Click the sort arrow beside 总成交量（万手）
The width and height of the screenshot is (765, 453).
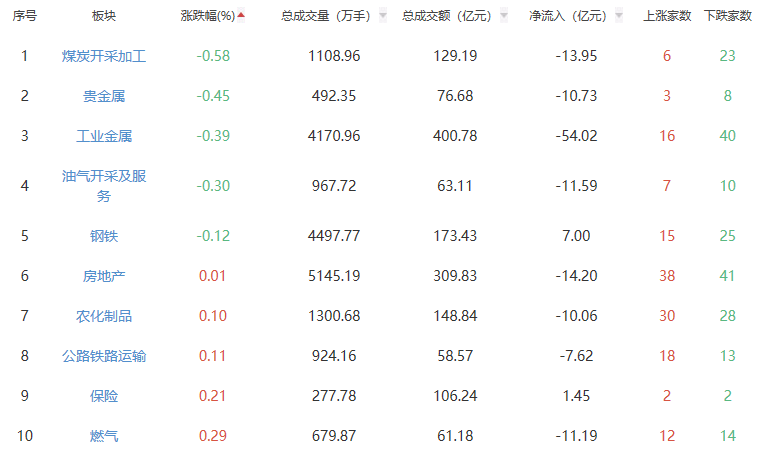[x=383, y=16]
